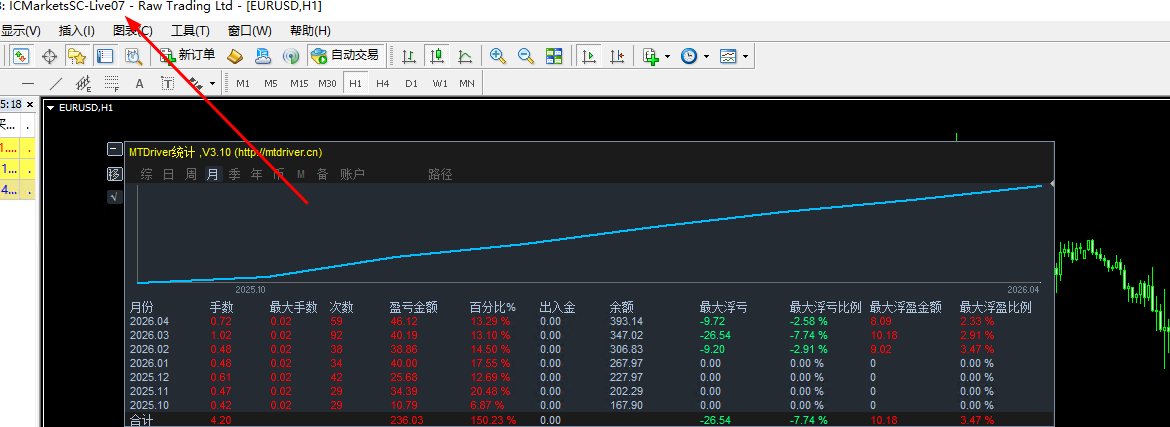Screen dimensions: 1170x427
Task: Switch timeframe to D1
Action: 411,84
